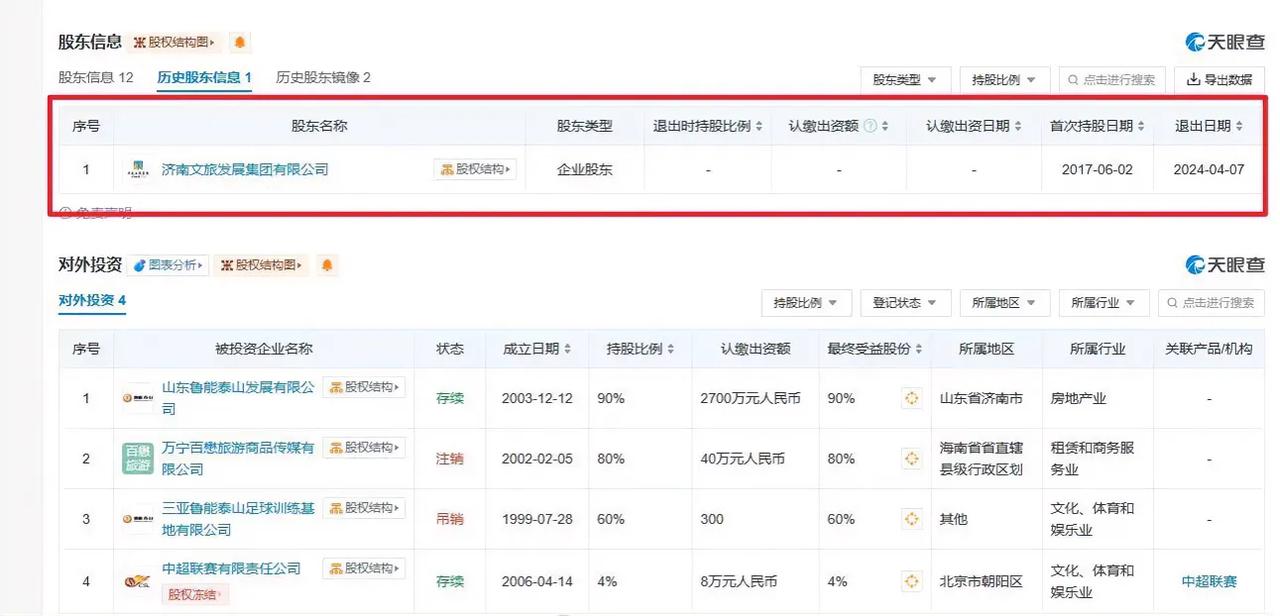Viewport: 1280px width, 616px height.
Task: Expand the 所属地区 filter dropdown
Action: click(x=1005, y=302)
